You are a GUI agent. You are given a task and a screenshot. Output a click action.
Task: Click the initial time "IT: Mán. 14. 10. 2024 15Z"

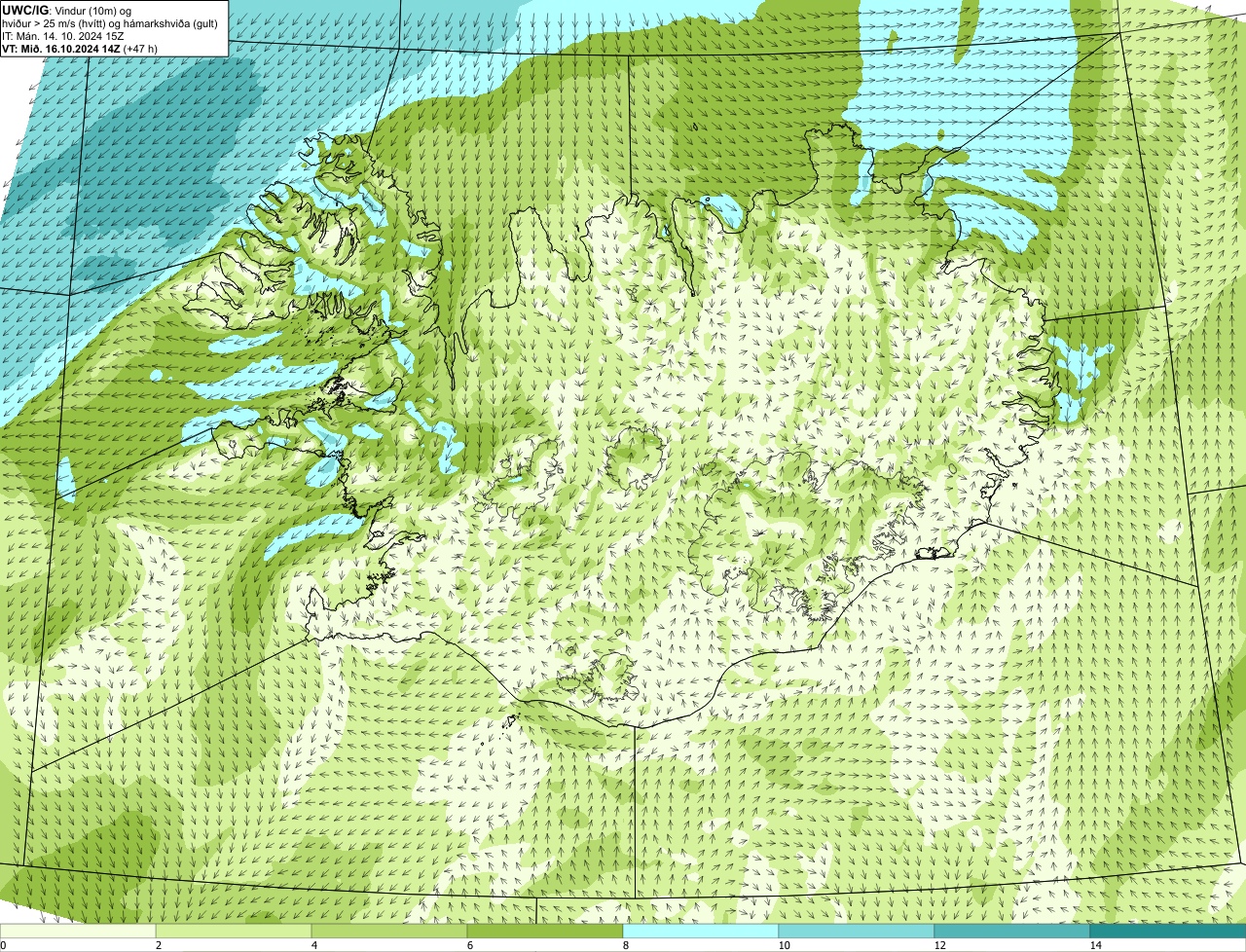(x=63, y=35)
